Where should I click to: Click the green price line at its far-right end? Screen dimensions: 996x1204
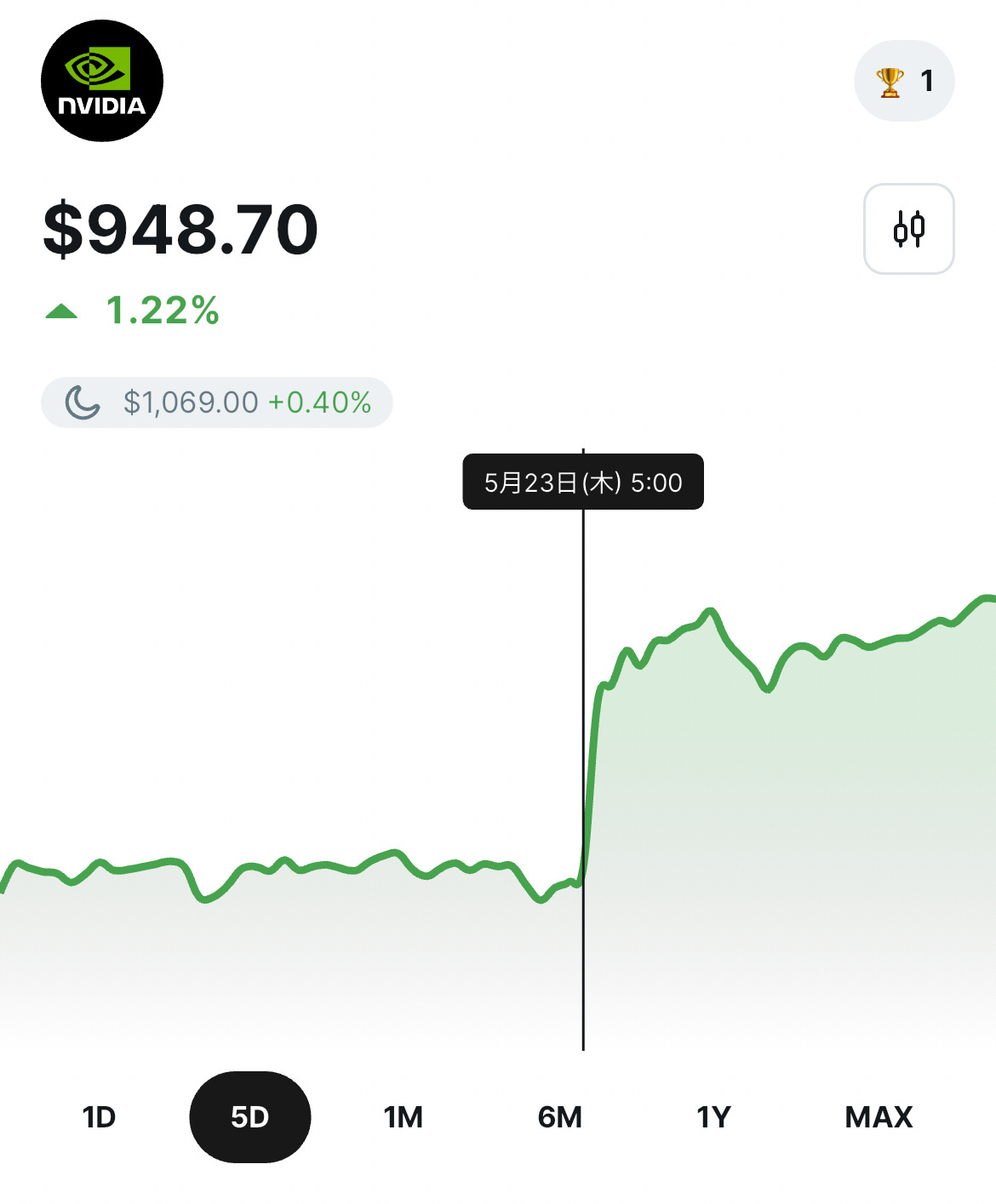pyautogui.click(x=987, y=599)
